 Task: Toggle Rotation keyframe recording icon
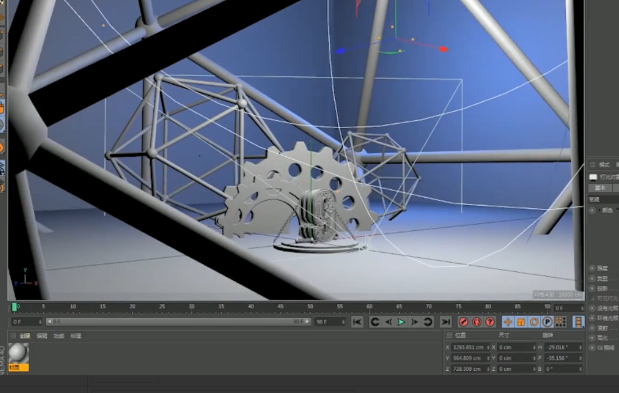coord(534,322)
